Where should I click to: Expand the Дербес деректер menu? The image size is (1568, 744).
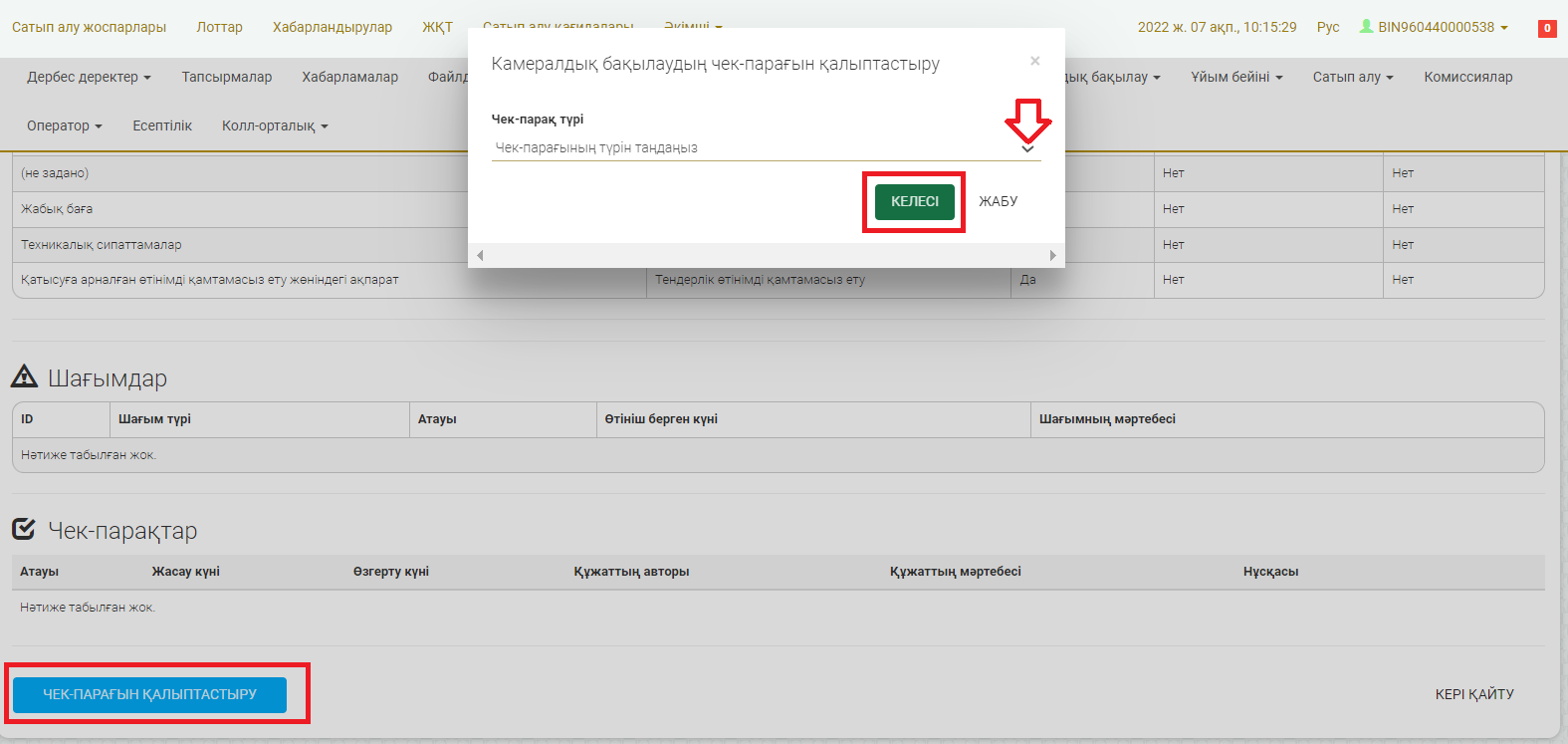89,77
